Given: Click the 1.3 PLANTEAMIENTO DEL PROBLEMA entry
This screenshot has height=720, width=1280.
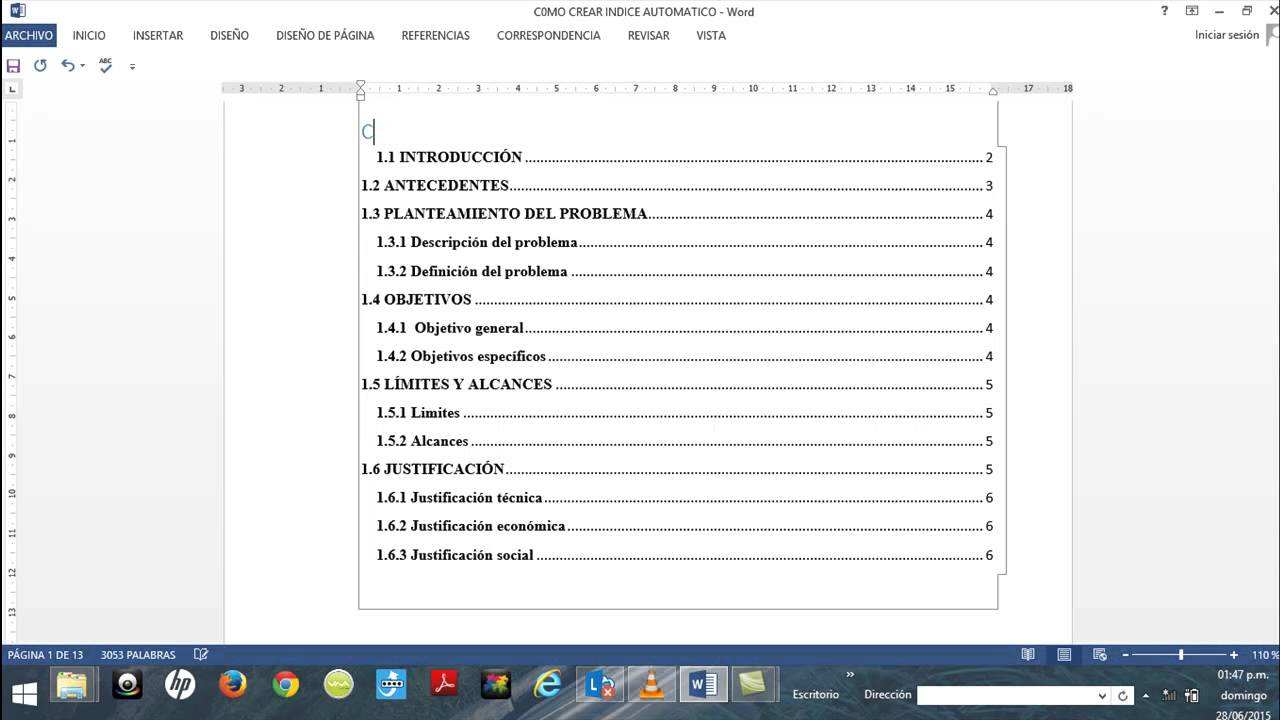Looking at the screenshot, I should tap(677, 214).
